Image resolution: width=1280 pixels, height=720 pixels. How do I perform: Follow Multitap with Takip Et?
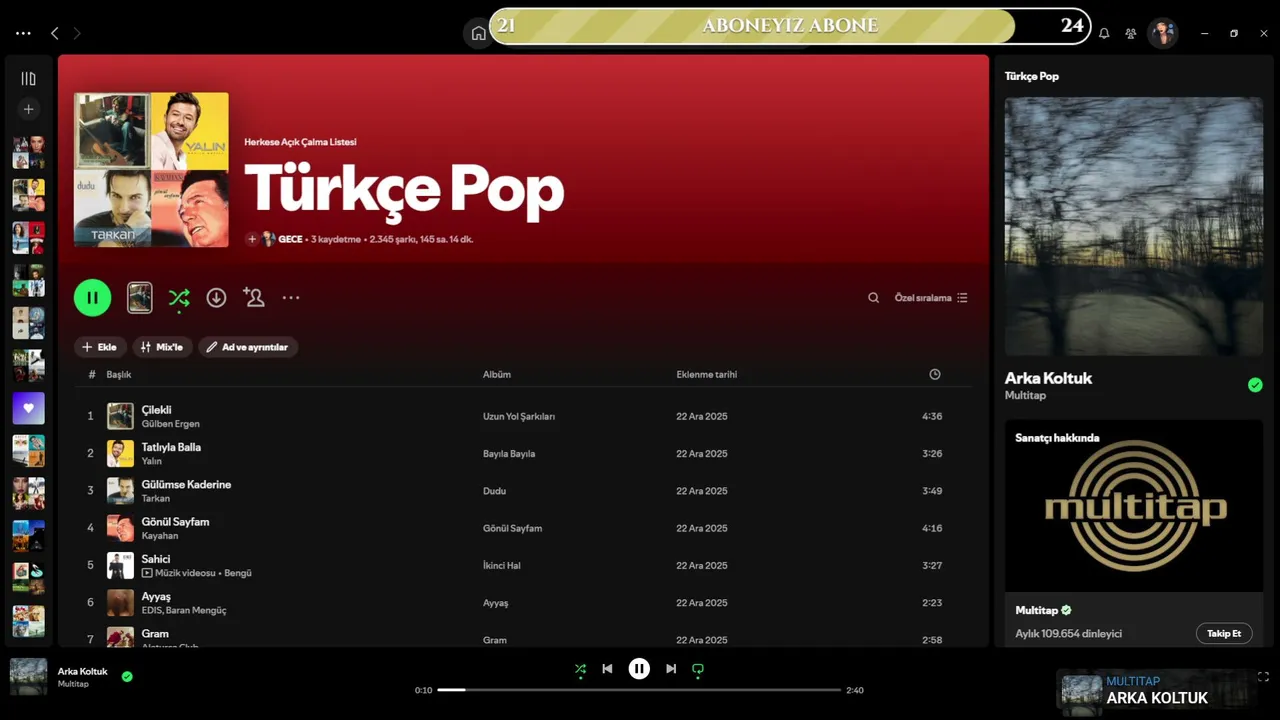1224,633
